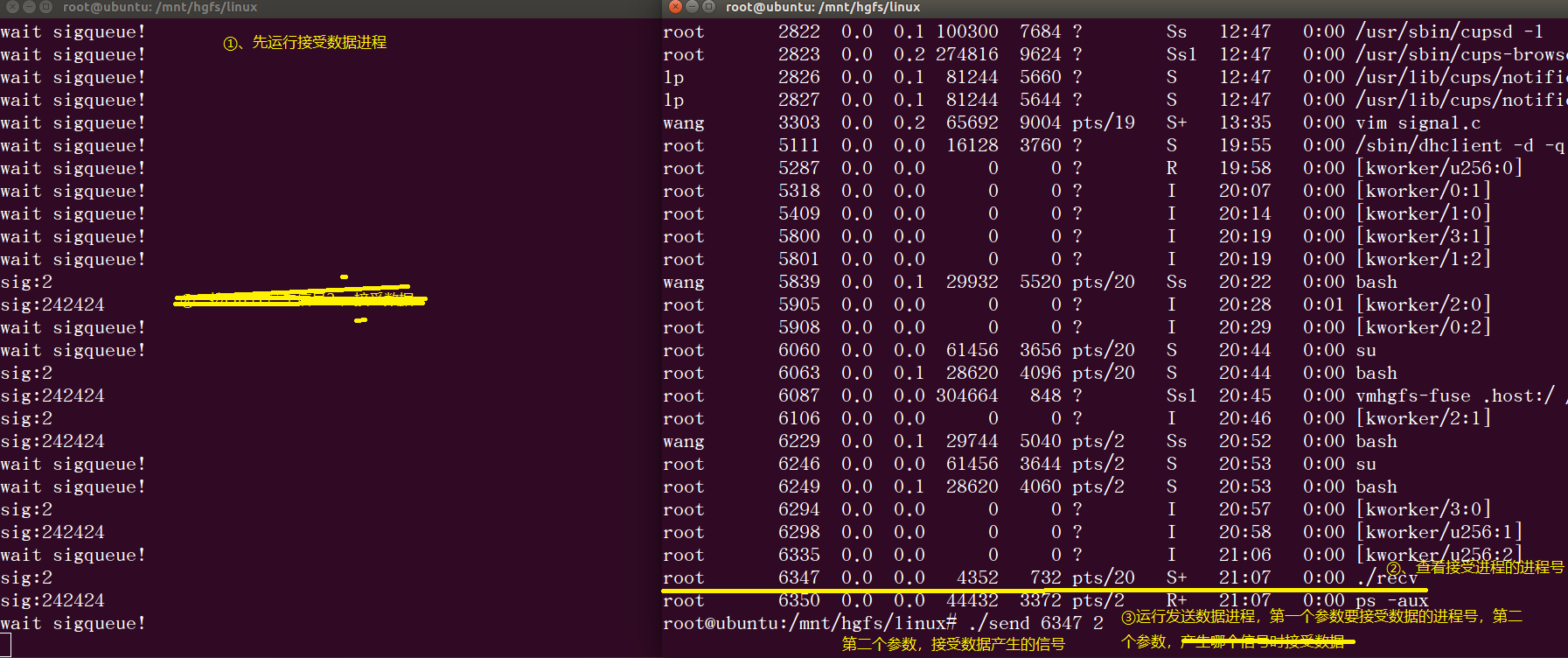Select the vmhgfs-fuse .host:/ command text
Screen dimensions: 1568x658
[1455, 395]
